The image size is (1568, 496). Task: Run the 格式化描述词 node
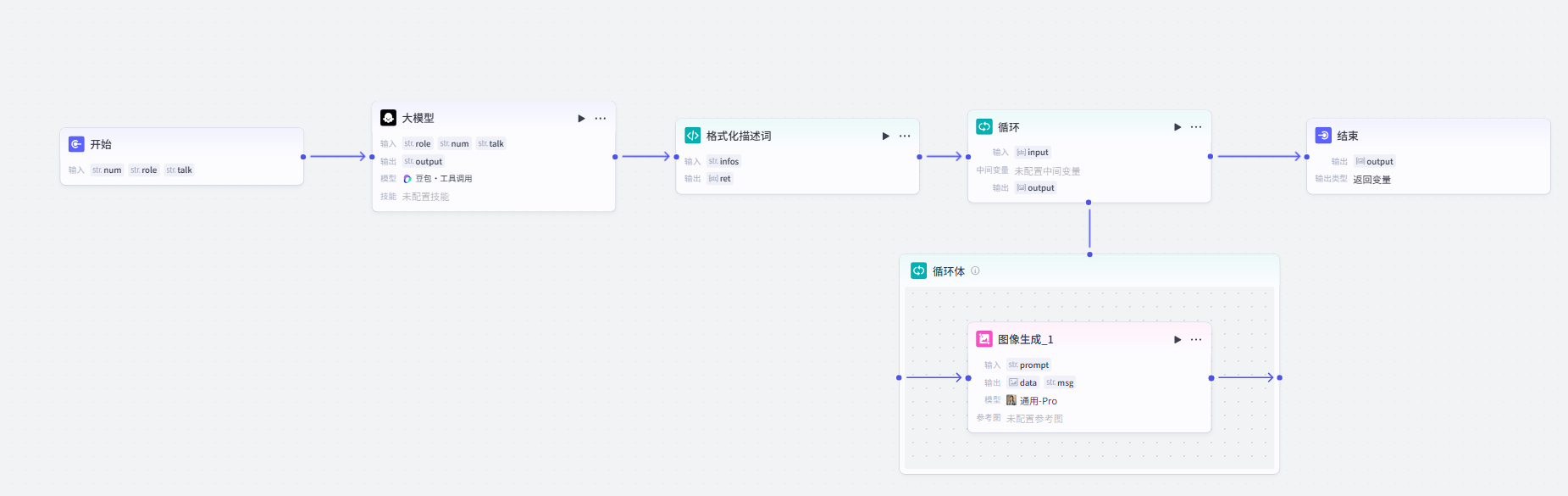[885, 137]
